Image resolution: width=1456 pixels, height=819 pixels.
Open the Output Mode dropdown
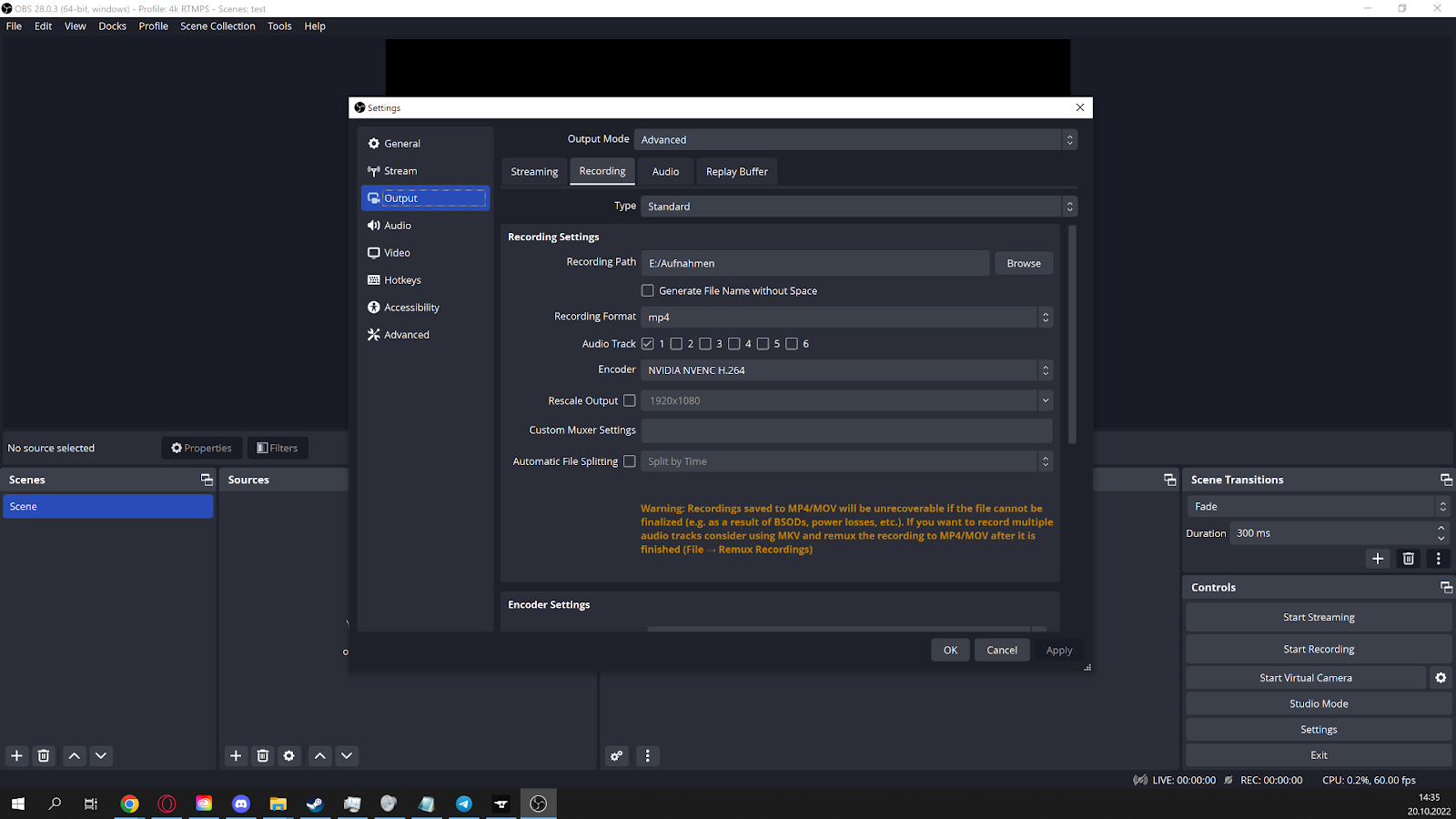tap(855, 139)
